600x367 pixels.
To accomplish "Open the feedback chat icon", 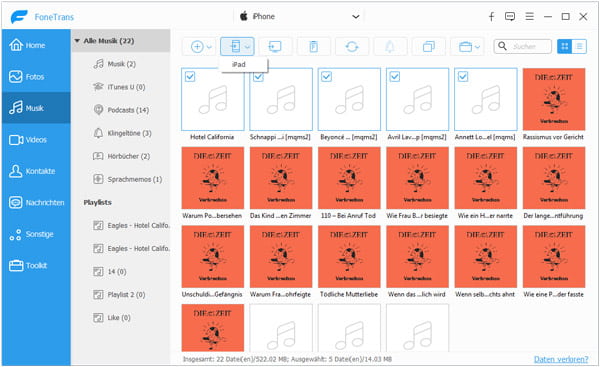I will (510, 16).
